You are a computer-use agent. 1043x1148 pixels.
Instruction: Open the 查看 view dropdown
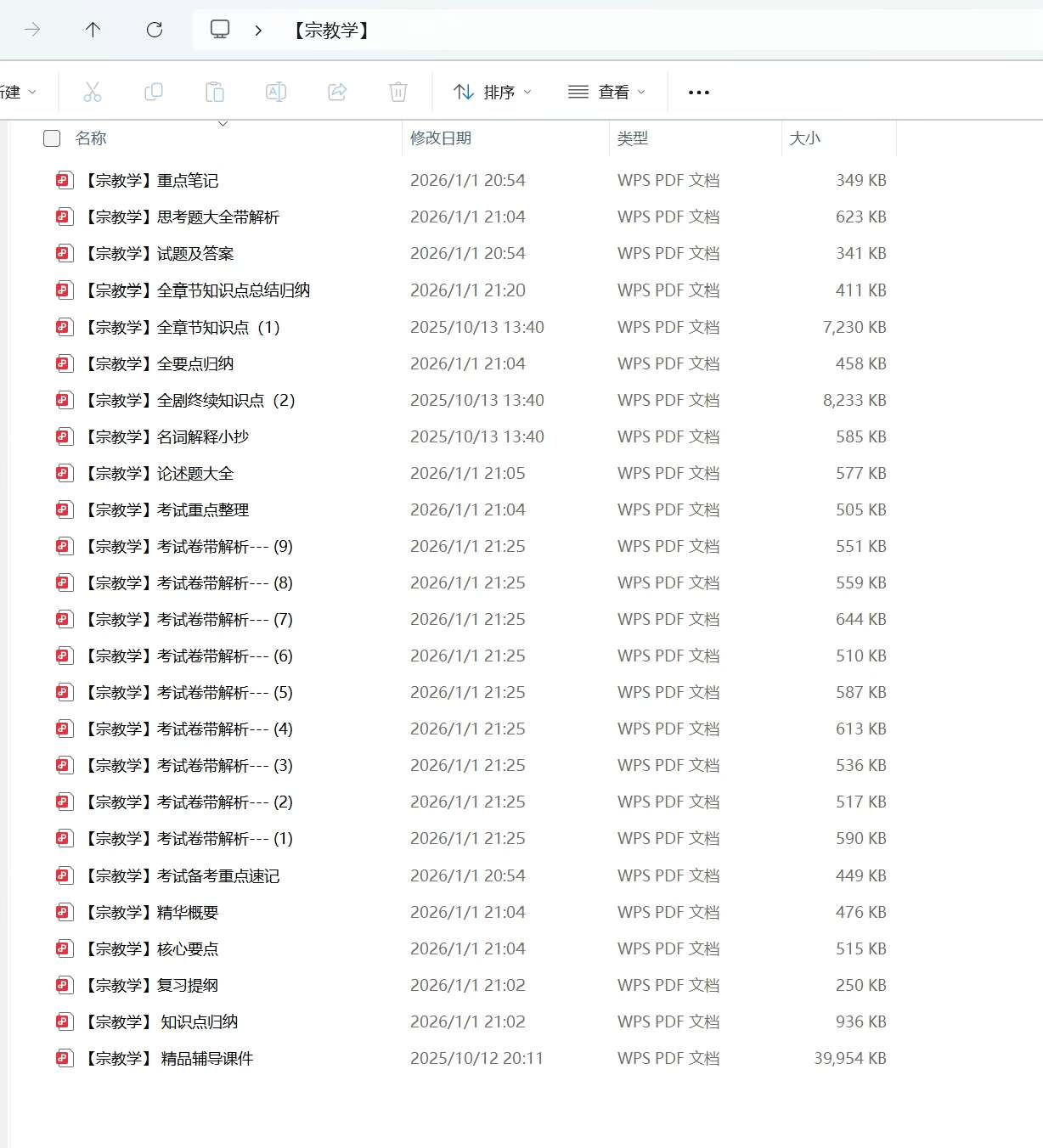(x=607, y=92)
